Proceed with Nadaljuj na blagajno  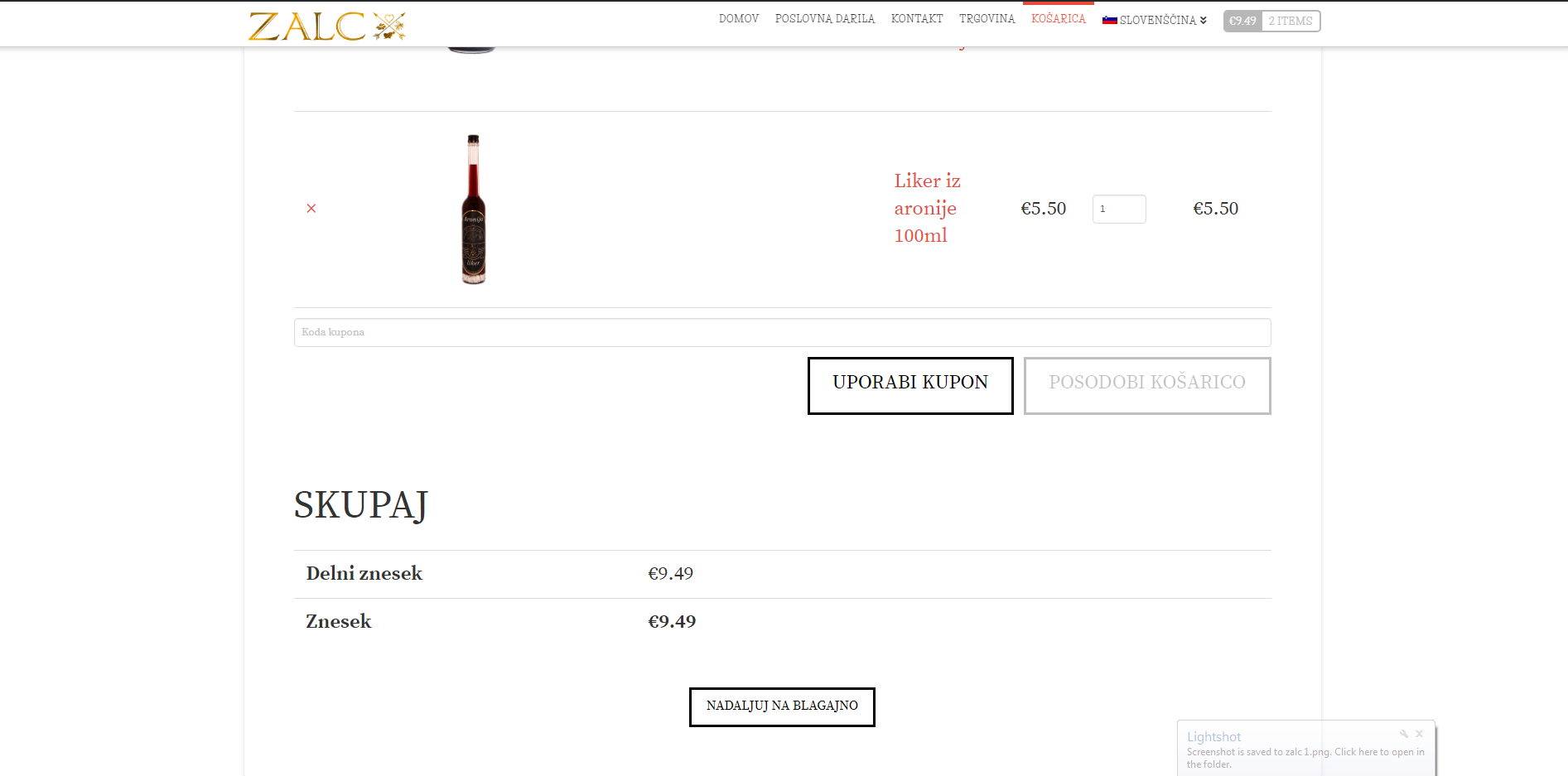[781, 706]
